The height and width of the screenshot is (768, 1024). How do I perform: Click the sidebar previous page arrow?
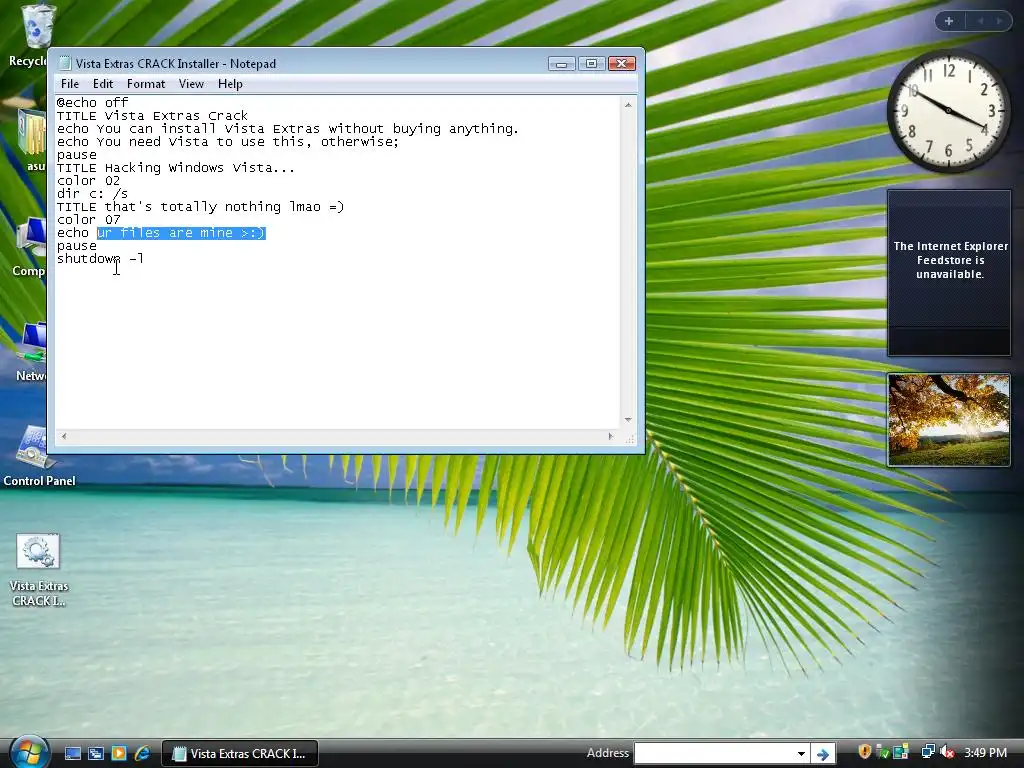[980, 21]
